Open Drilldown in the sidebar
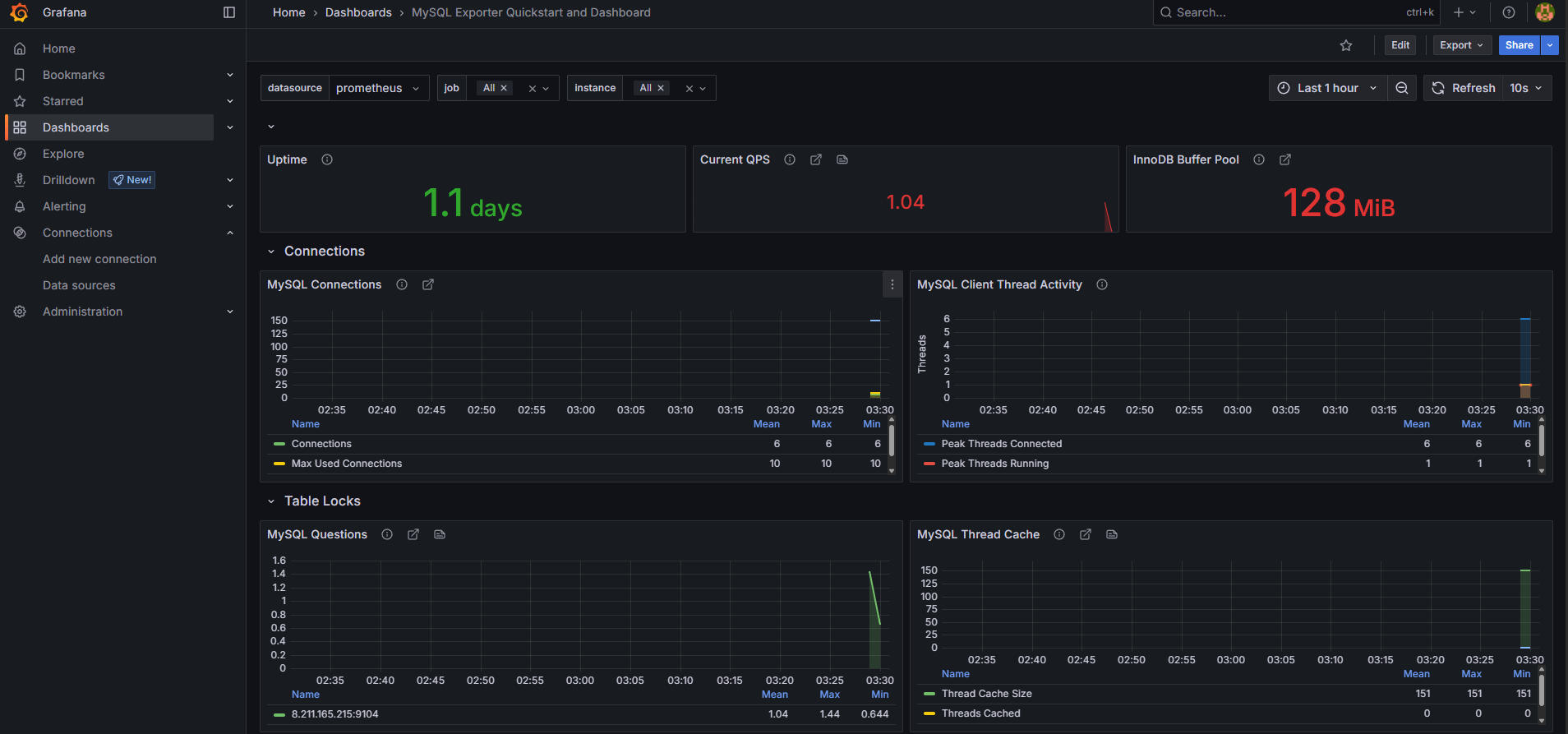Screen dimensions: 1568x734 coord(69,180)
